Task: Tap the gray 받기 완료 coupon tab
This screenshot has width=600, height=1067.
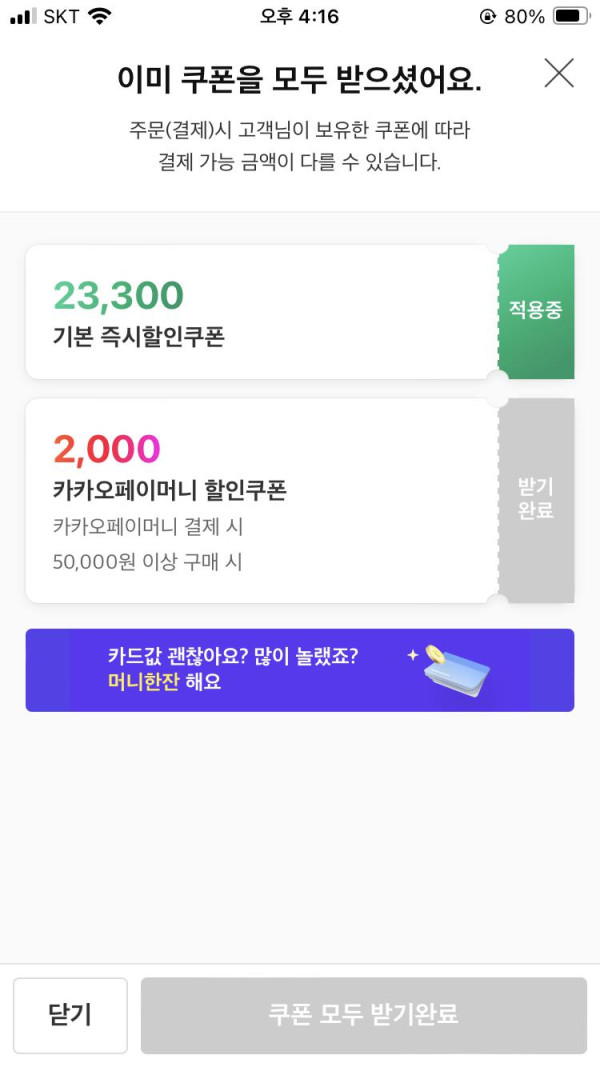Action: [x=536, y=500]
